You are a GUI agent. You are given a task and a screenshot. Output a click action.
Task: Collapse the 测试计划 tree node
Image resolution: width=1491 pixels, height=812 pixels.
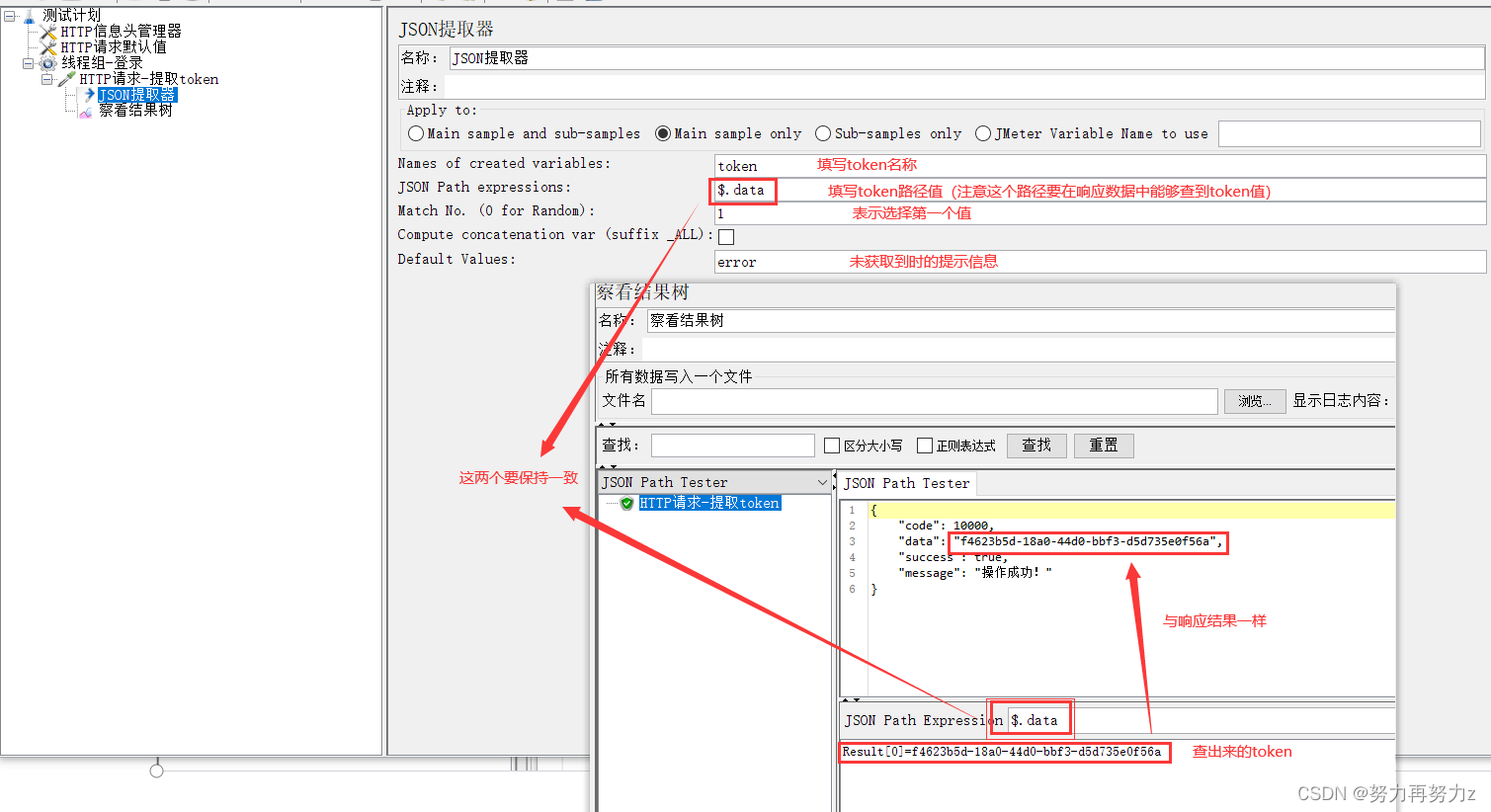9,15
